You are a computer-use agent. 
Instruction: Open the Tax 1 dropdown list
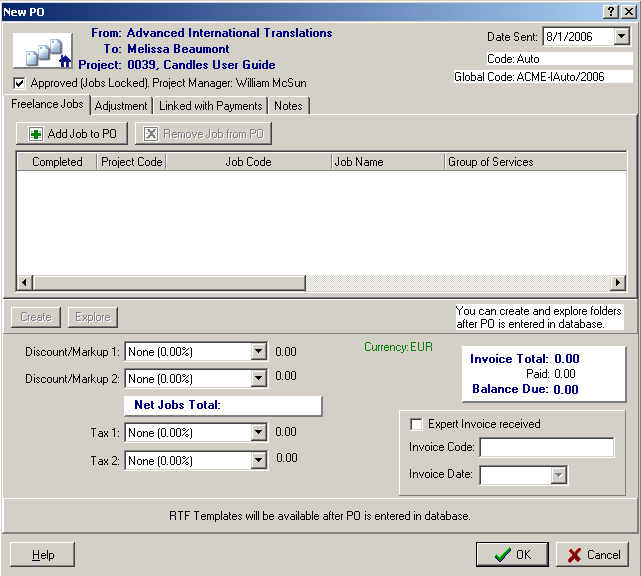[258, 433]
